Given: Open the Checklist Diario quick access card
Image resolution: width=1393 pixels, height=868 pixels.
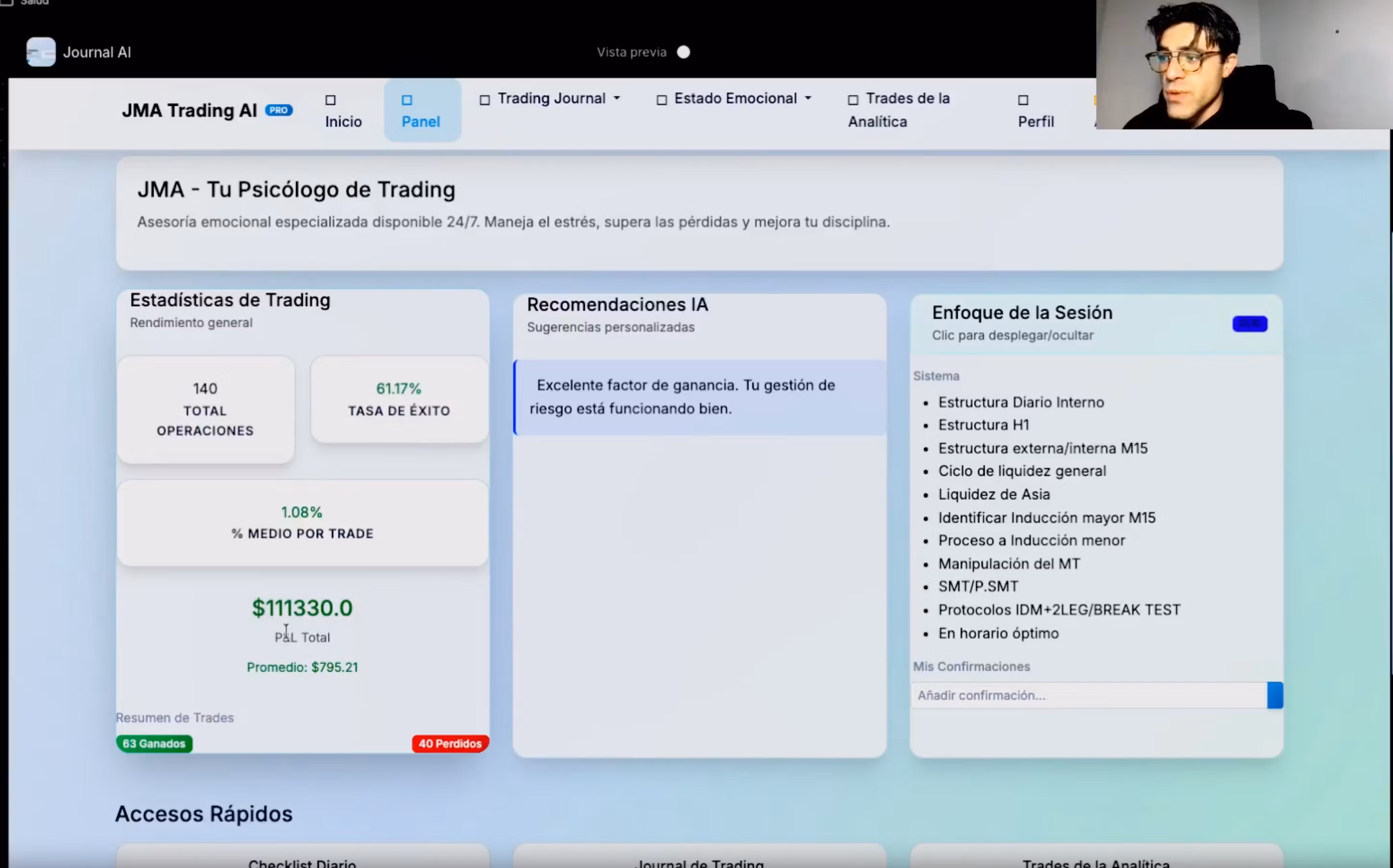Looking at the screenshot, I should pyautogui.click(x=302, y=859).
